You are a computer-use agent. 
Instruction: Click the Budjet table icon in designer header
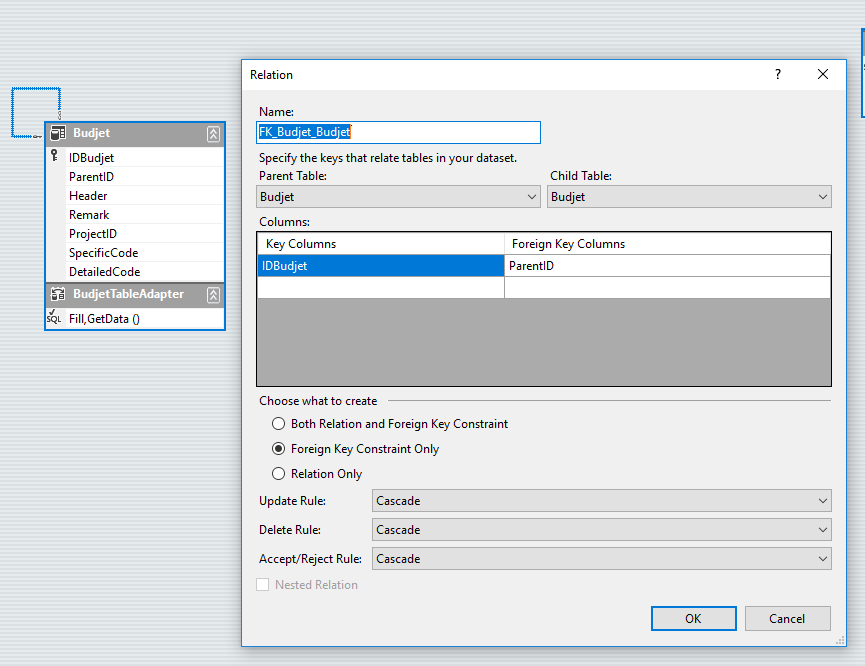coord(58,133)
